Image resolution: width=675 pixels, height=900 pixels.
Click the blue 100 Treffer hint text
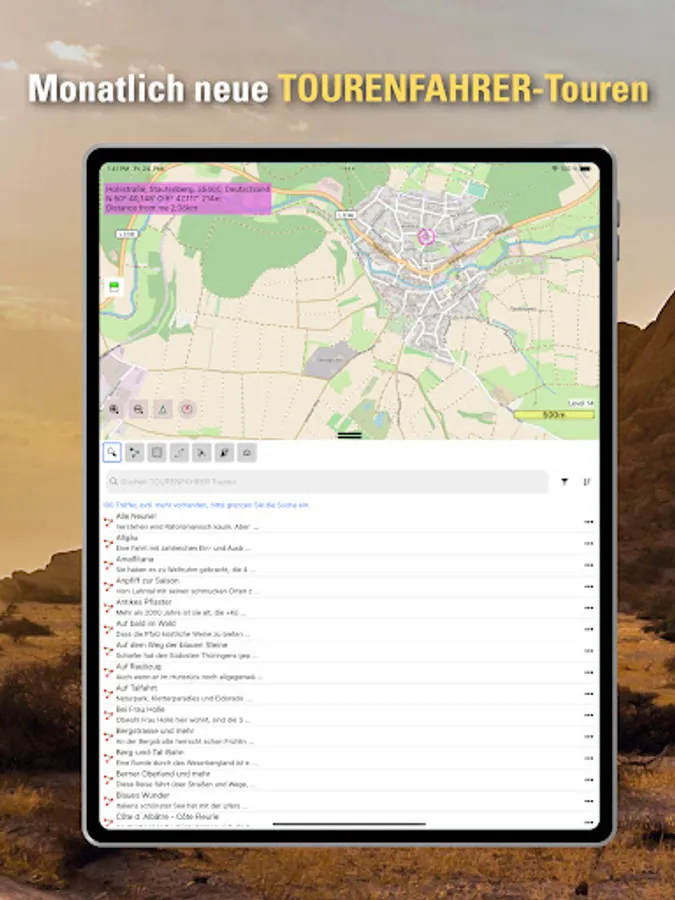[206, 505]
